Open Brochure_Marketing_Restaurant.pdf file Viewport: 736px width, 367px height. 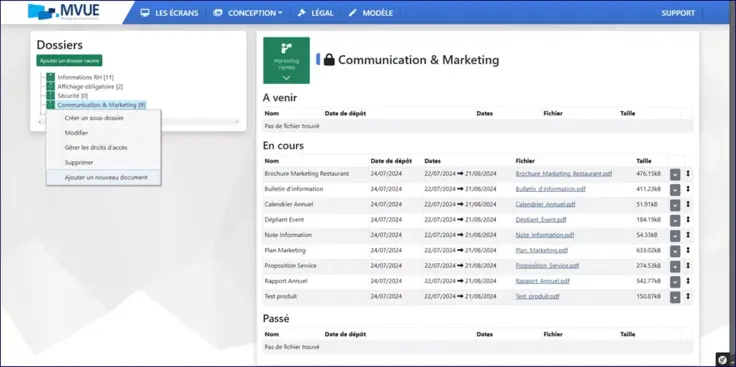pyautogui.click(x=564, y=174)
